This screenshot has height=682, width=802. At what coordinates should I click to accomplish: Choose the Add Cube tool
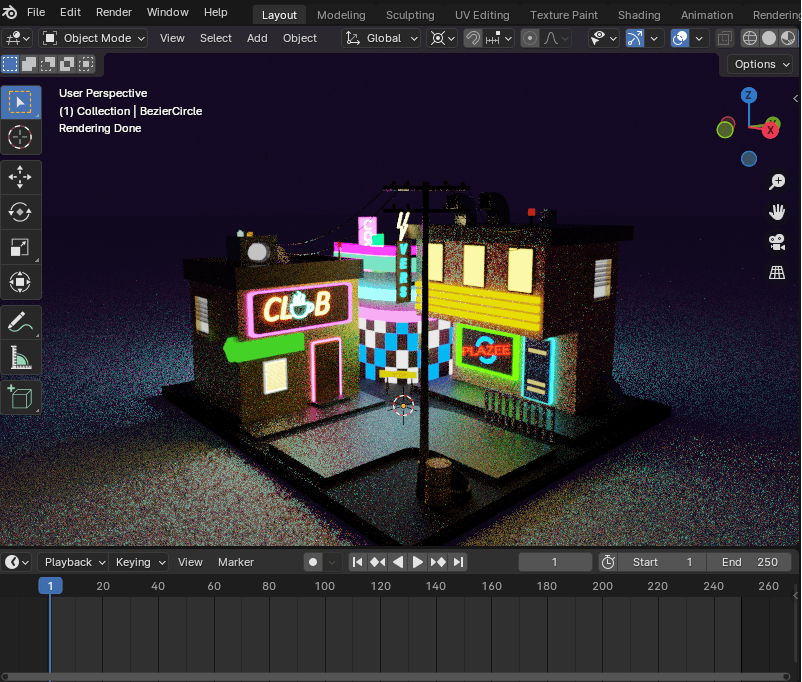click(20, 397)
